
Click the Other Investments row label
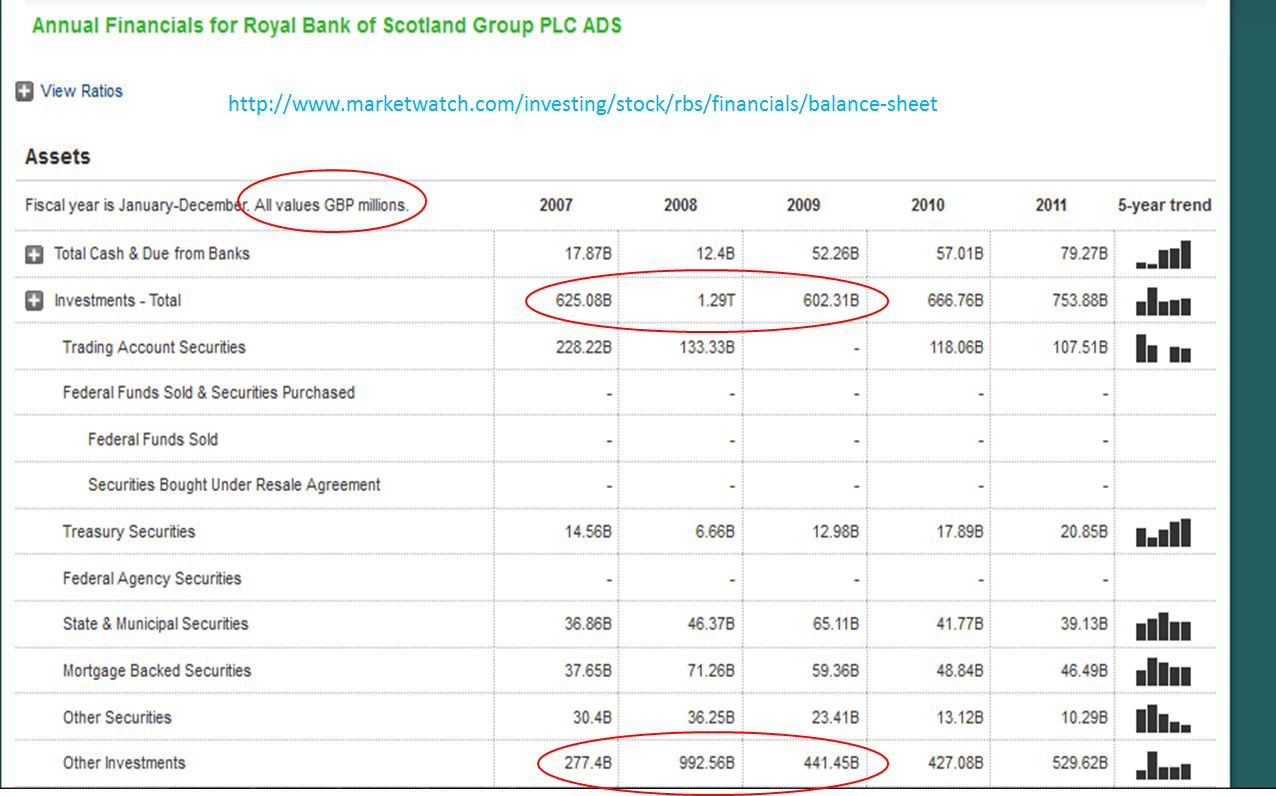point(124,763)
